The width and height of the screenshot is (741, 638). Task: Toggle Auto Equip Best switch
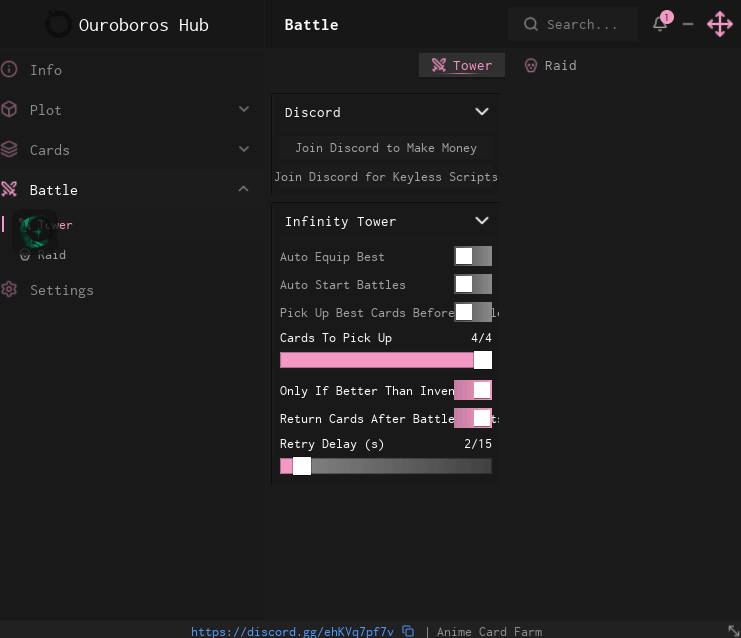tap(473, 256)
